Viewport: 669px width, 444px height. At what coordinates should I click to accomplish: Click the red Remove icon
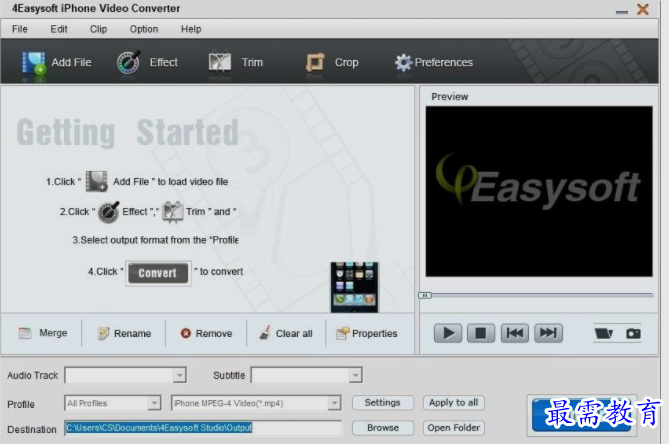pyautogui.click(x=186, y=333)
